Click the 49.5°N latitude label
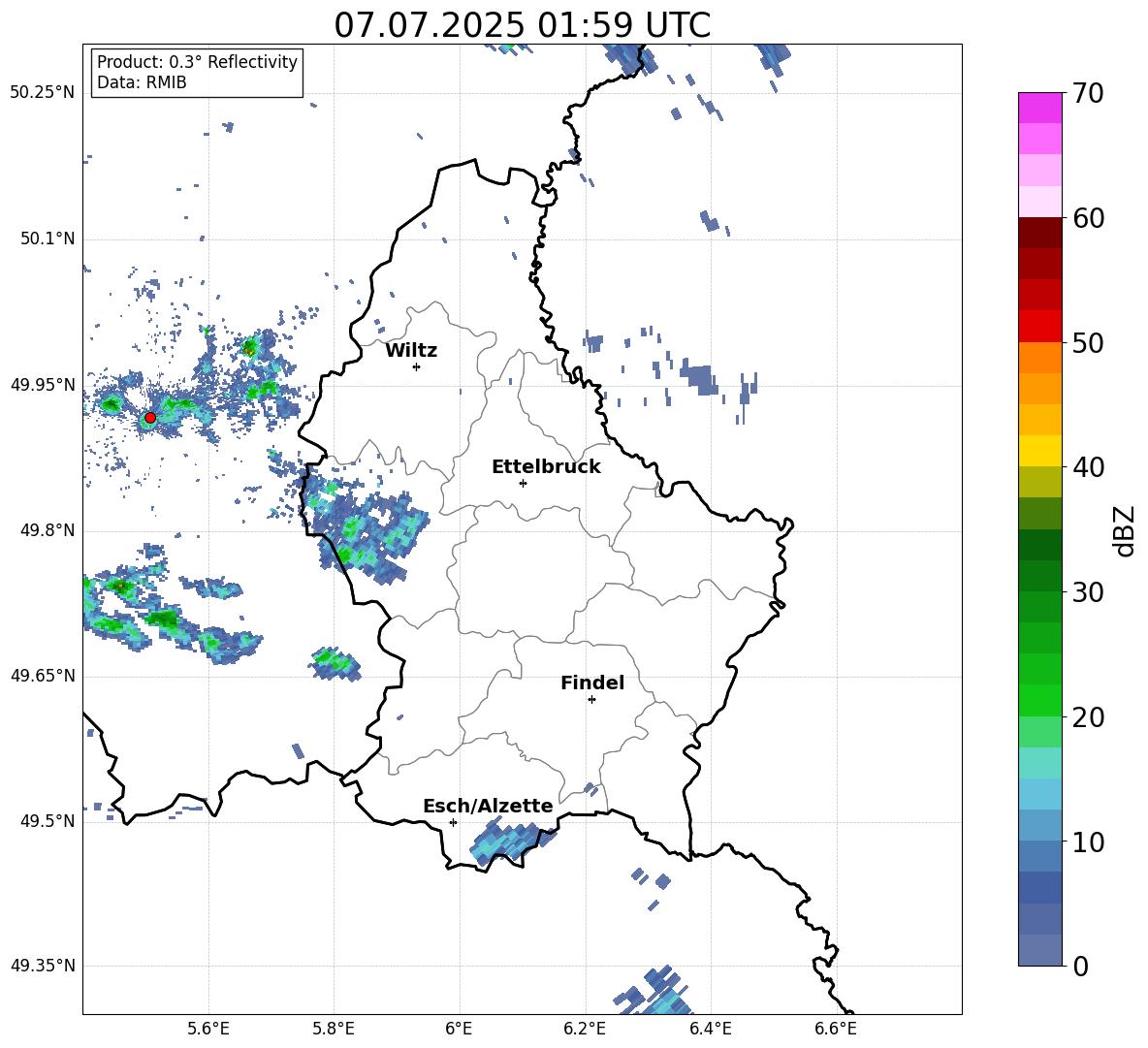Image resolution: width=1148 pixels, height=1048 pixels. 48,821
